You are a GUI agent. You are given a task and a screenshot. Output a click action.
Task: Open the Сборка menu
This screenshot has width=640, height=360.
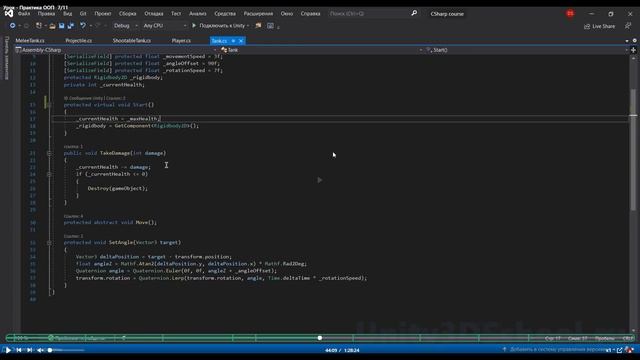(127, 13)
